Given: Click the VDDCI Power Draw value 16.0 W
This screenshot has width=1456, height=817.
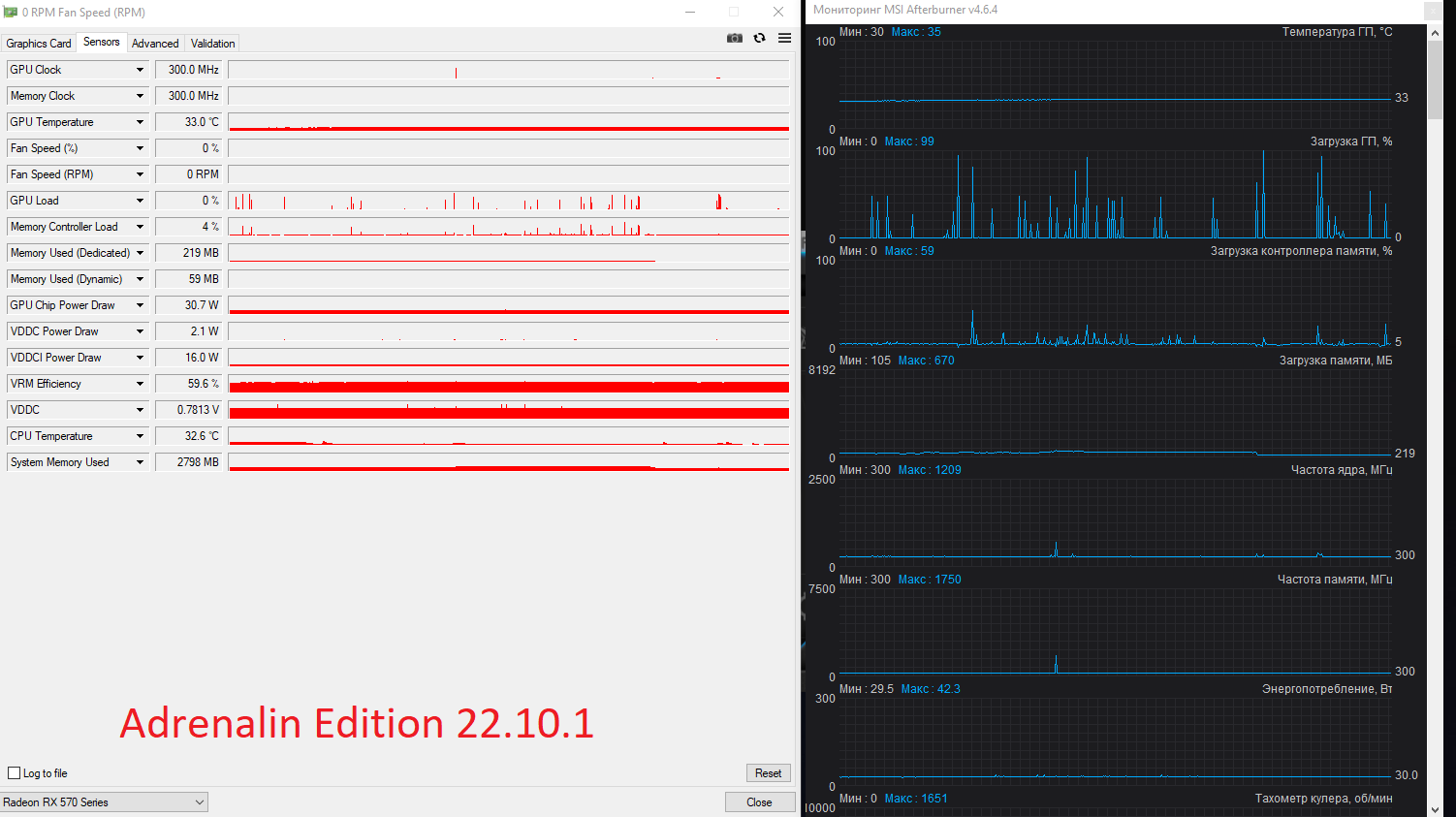Looking at the screenshot, I should (x=189, y=358).
